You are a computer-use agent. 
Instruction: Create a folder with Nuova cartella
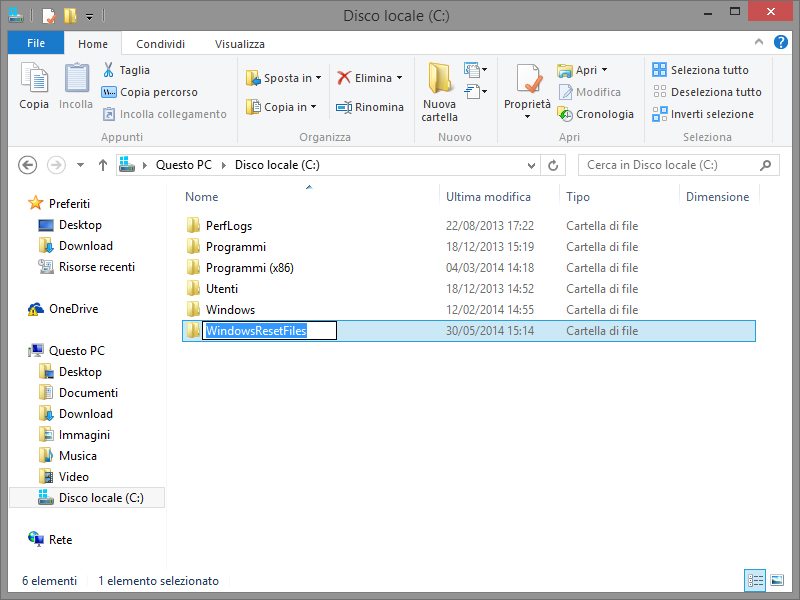[x=439, y=90]
